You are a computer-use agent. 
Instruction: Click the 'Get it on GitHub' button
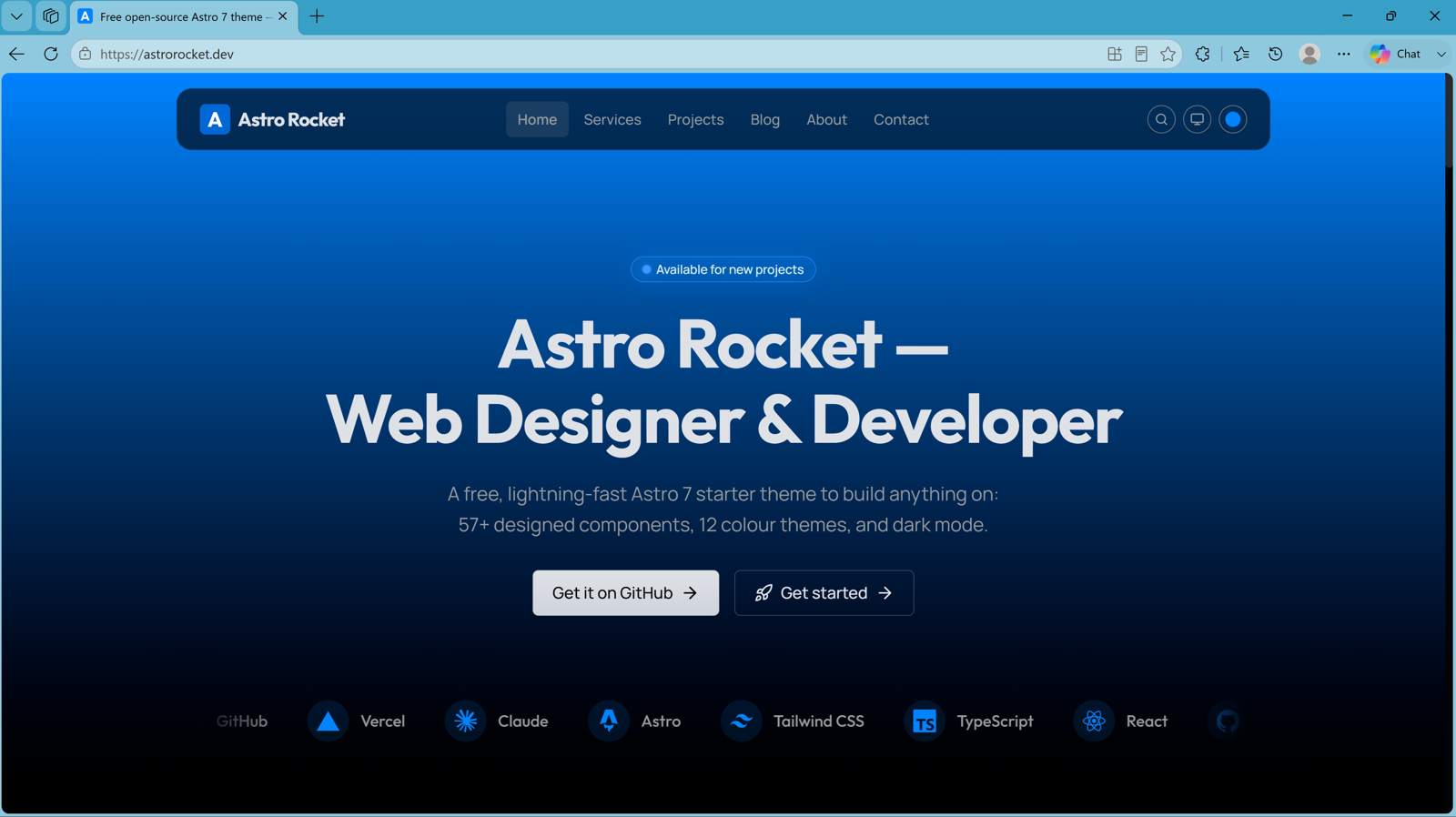(x=626, y=593)
